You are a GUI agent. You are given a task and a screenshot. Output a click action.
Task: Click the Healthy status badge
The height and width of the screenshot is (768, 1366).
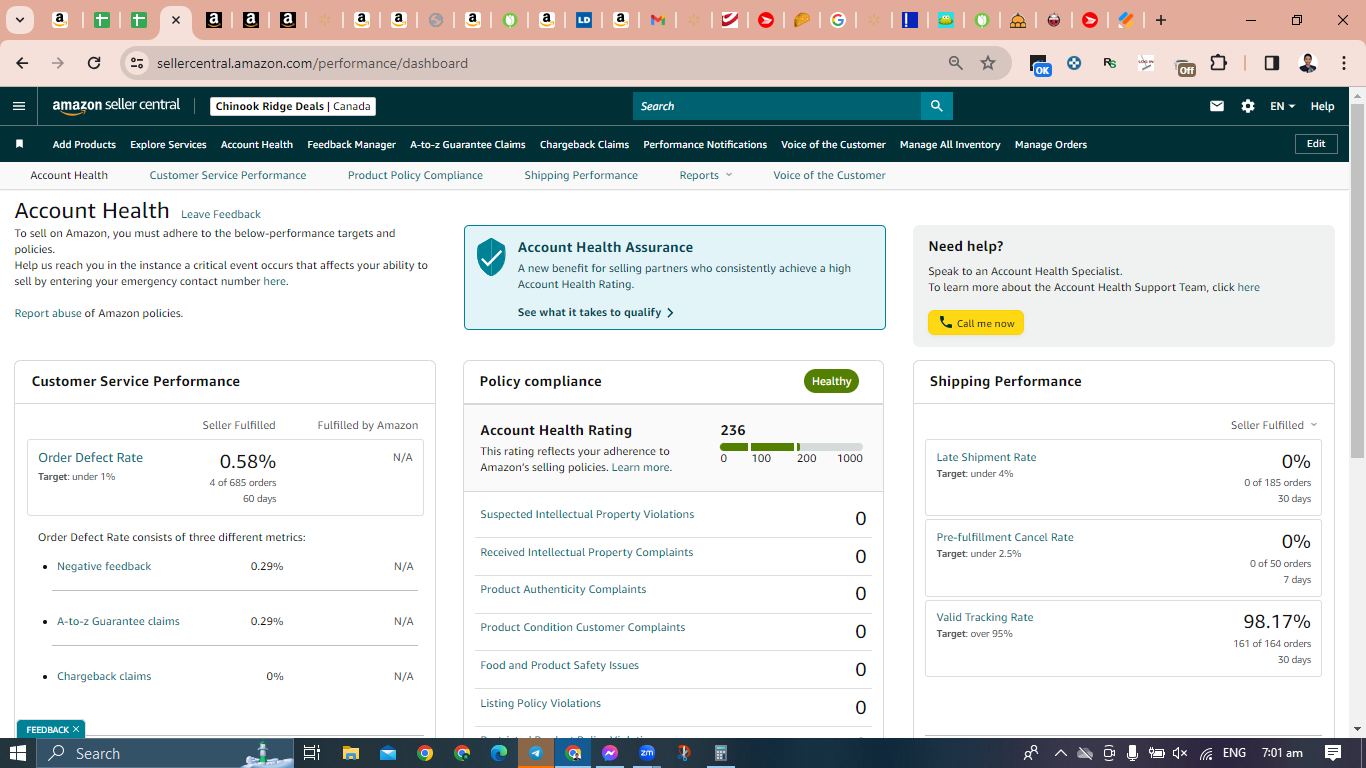pyautogui.click(x=831, y=381)
